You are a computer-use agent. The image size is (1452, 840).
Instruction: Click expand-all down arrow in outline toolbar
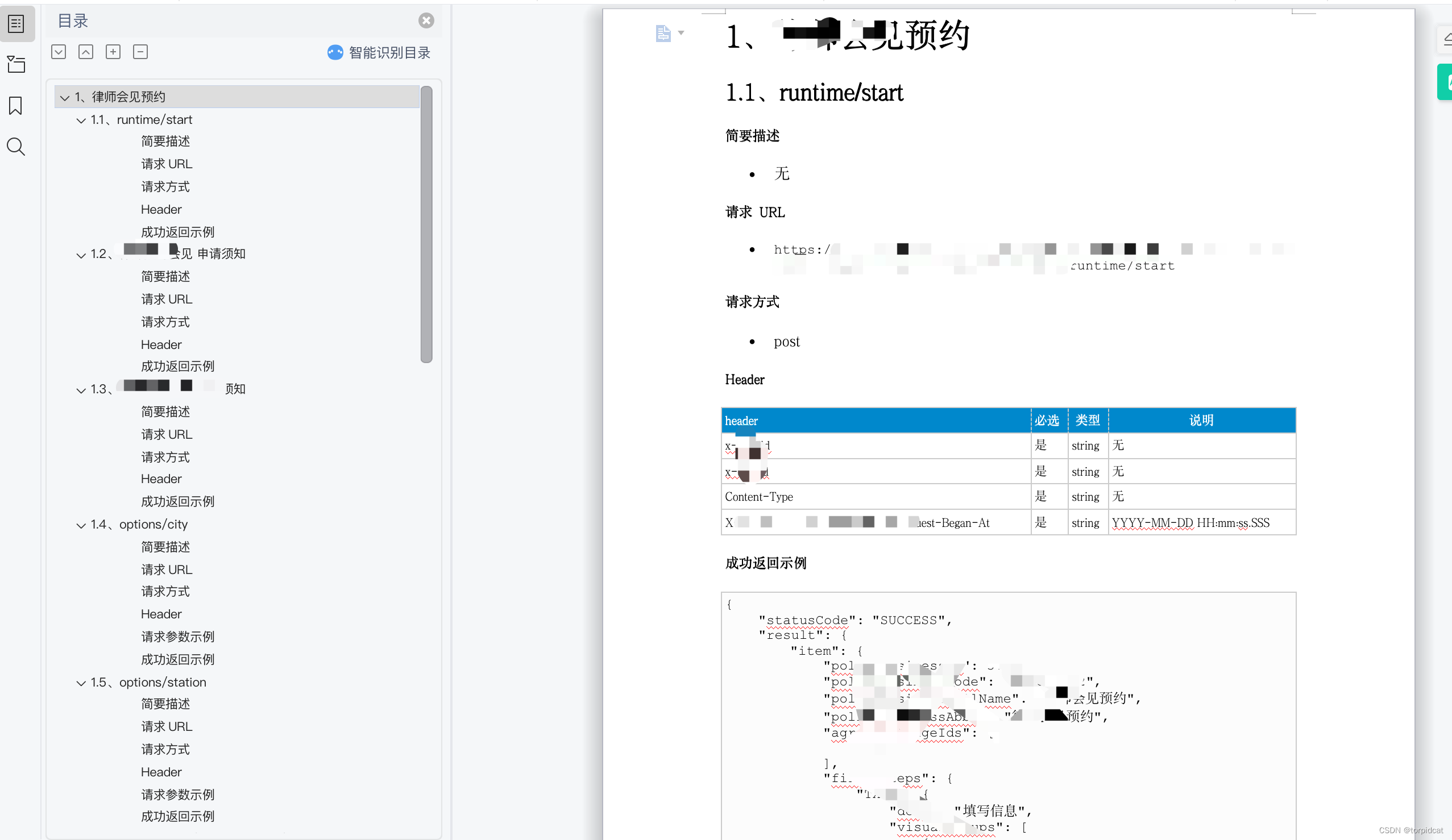[x=58, y=52]
